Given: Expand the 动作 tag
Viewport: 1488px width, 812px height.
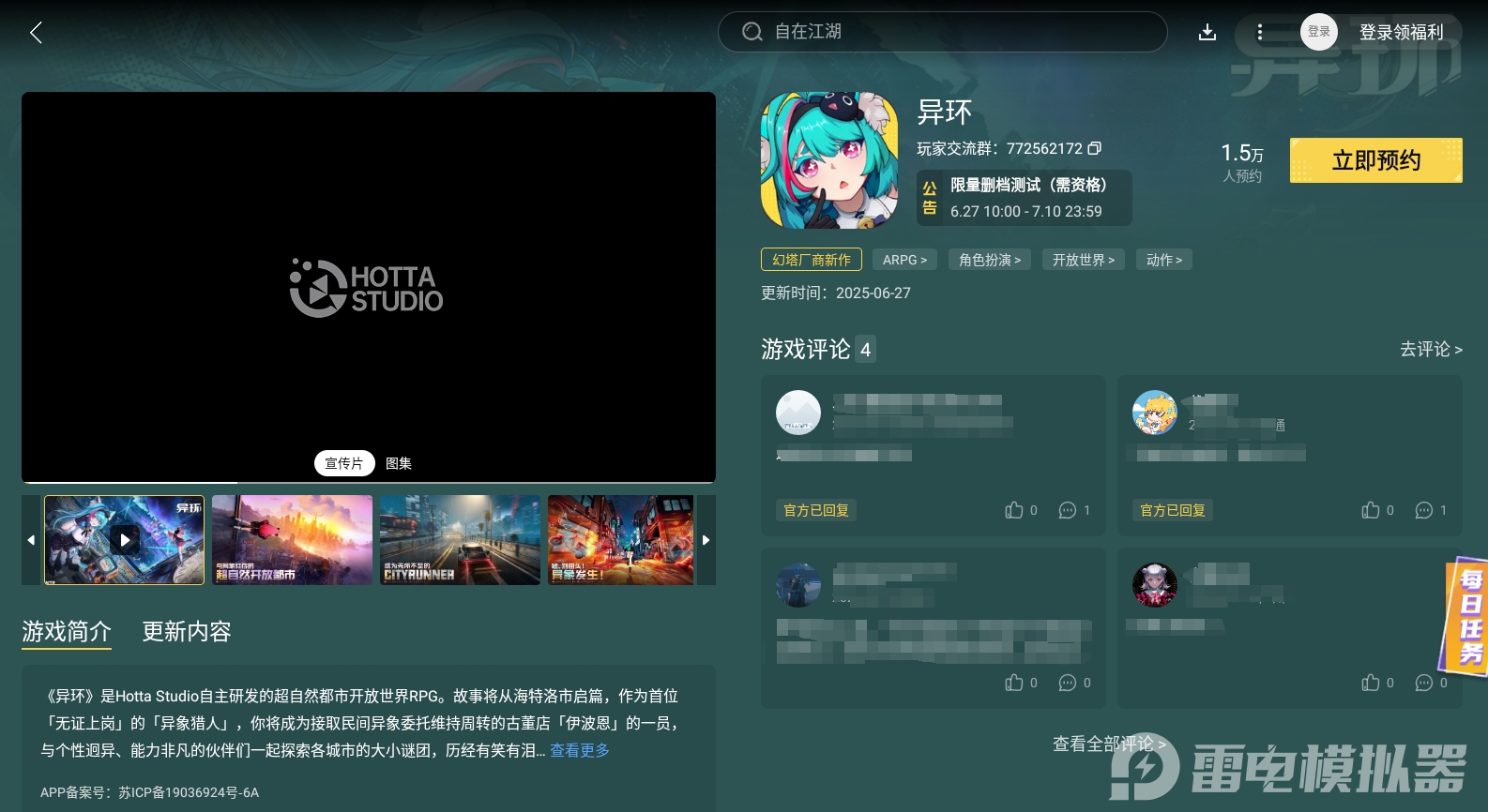Looking at the screenshot, I should tap(1164, 260).
